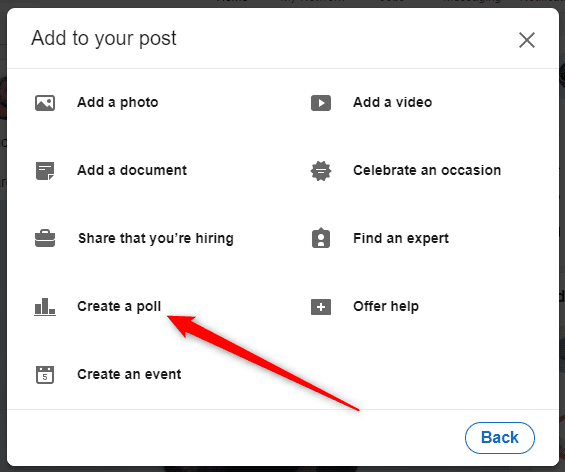
Task: Choose Add a video
Action: (x=392, y=103)
